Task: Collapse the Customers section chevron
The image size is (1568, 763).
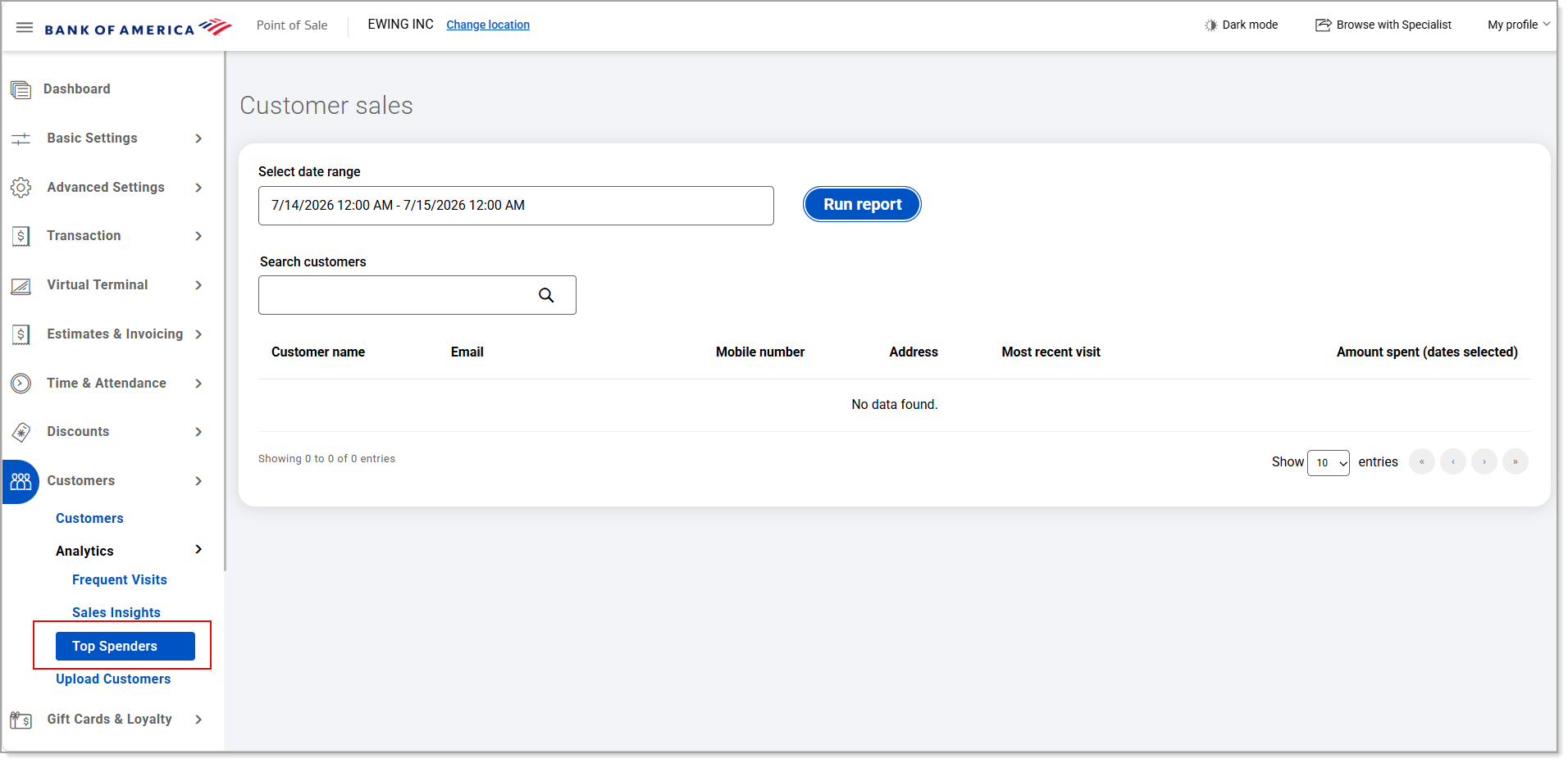Action: point(198,481)
